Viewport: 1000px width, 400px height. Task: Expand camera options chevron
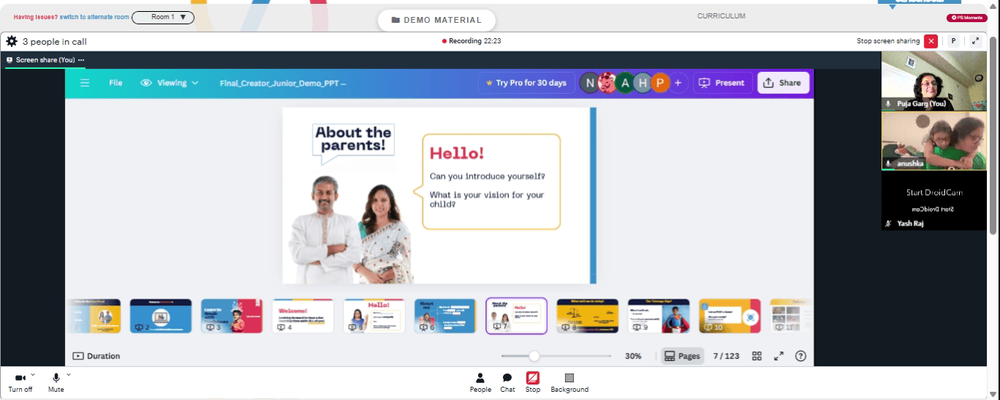pos(33,374)
